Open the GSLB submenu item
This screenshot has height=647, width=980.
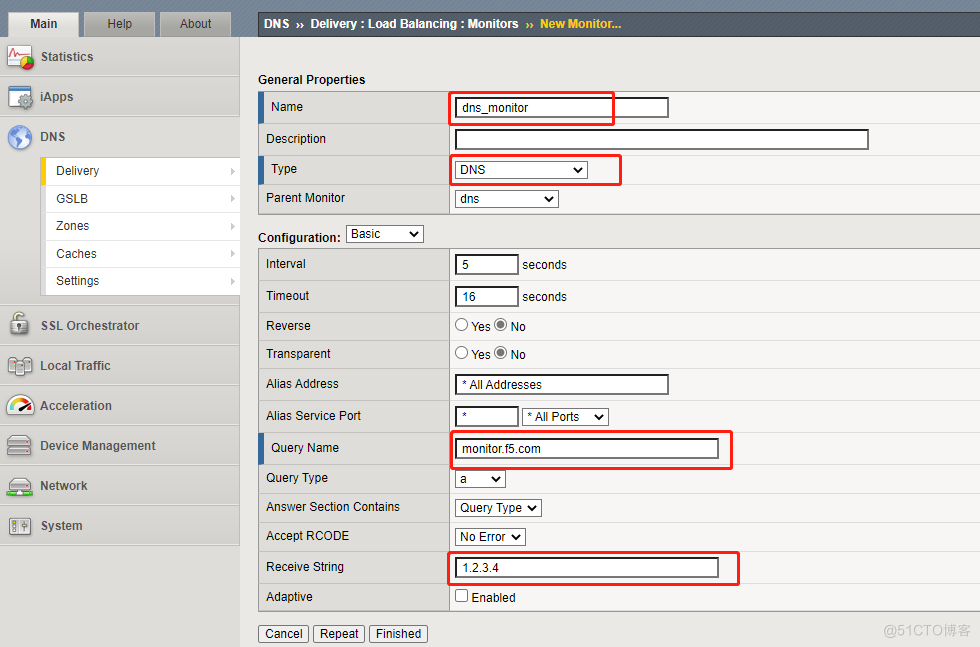140,198
